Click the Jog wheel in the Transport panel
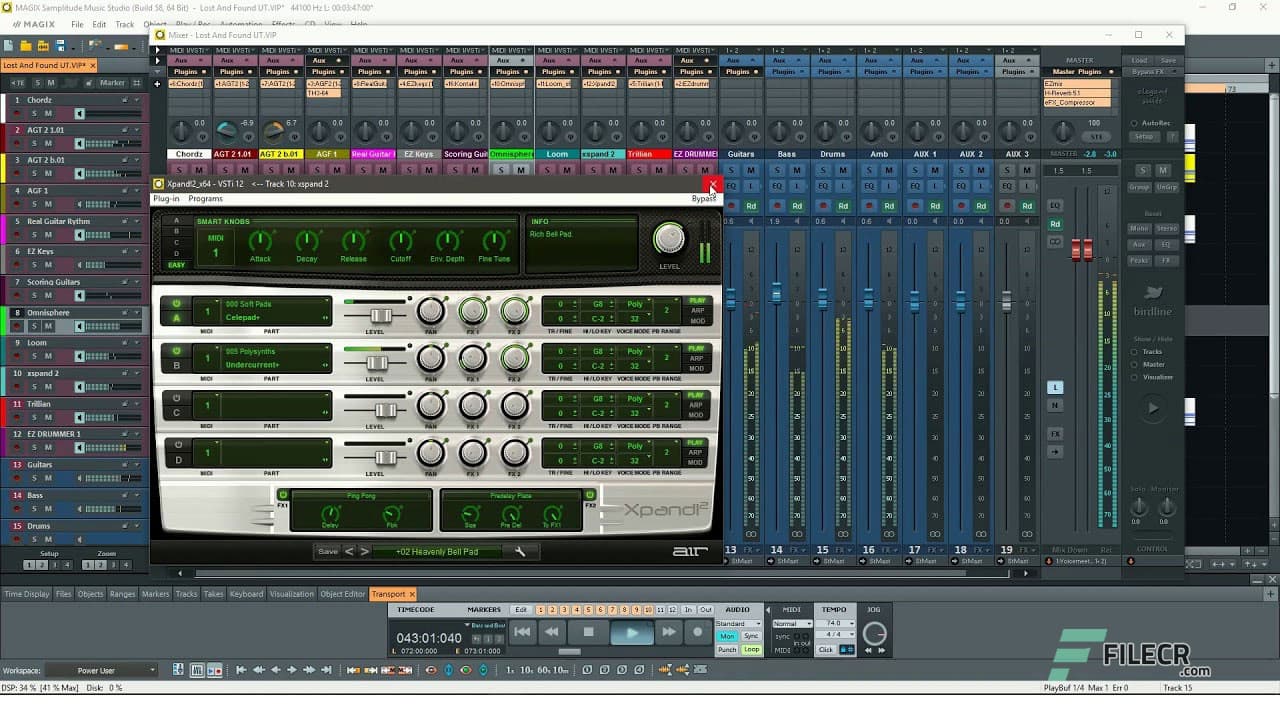Screen dimensions: 1280x720 click(874, 631)
